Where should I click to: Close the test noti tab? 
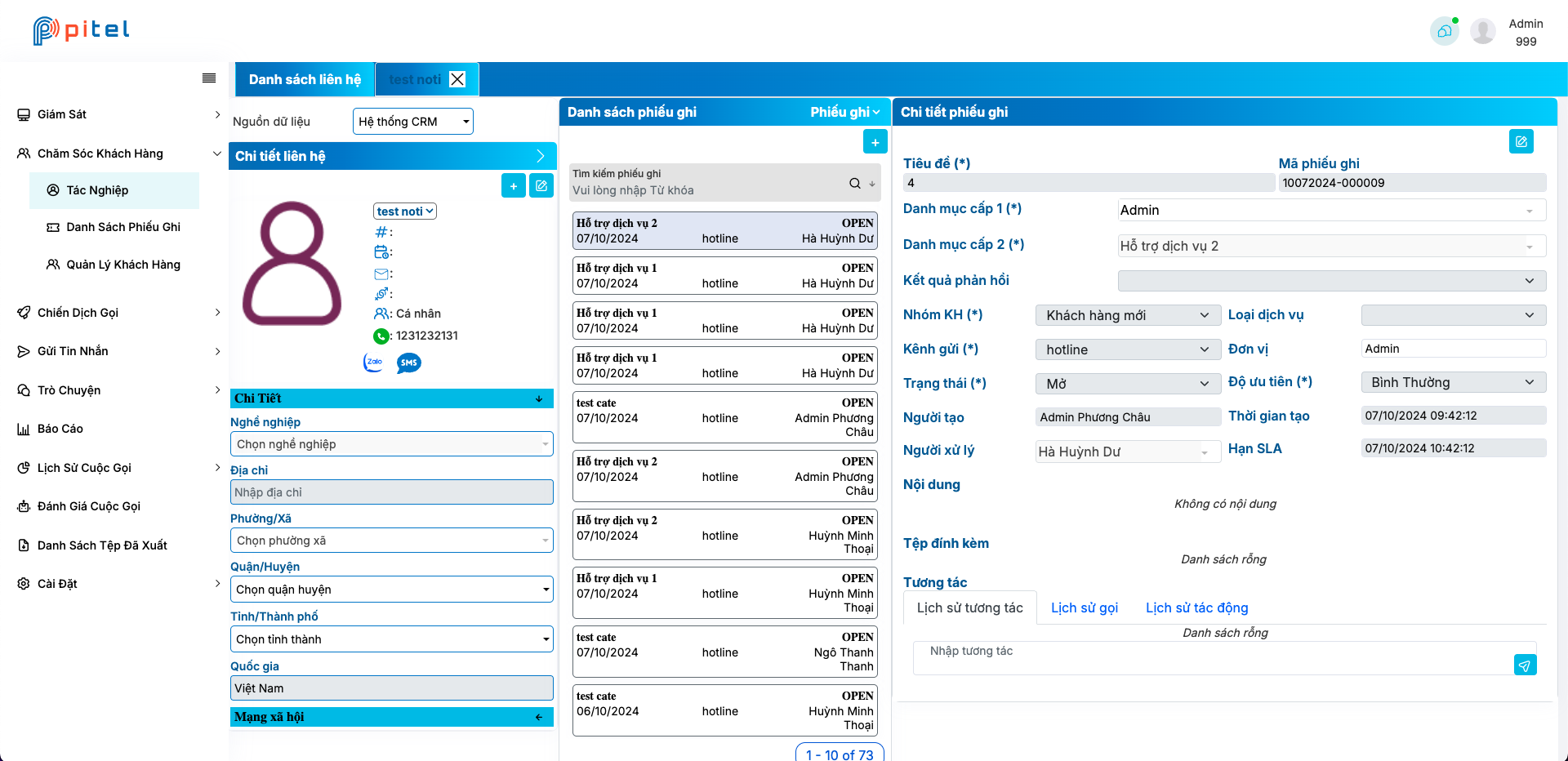[x=457, y=79]
